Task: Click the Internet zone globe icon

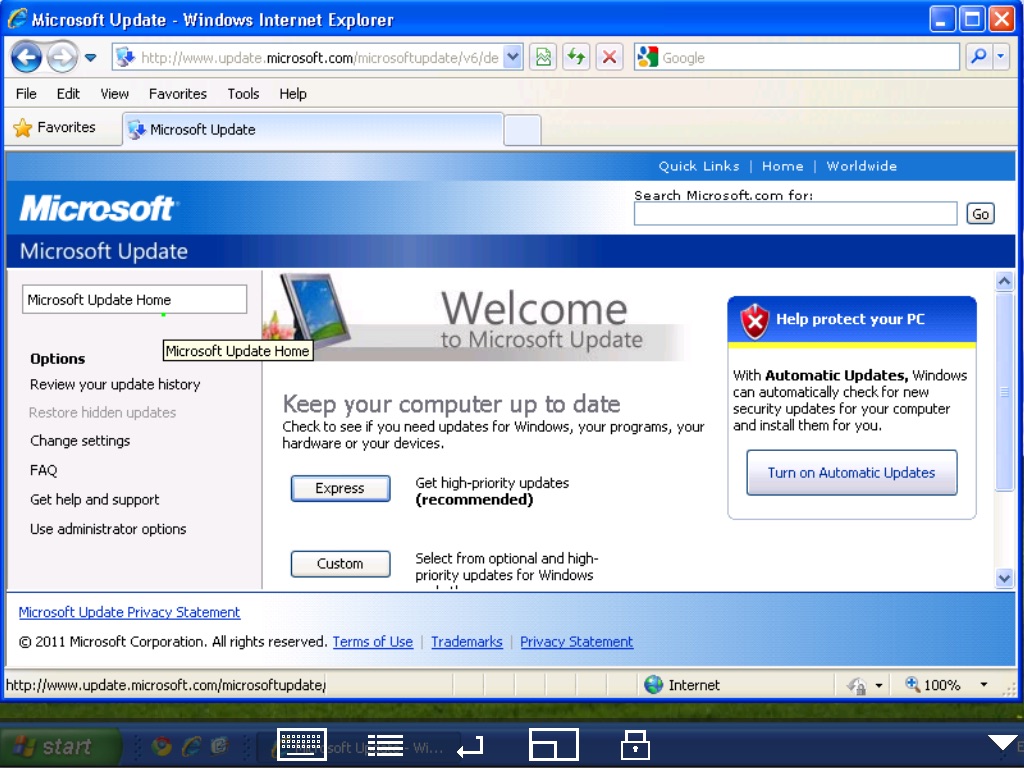Action: [653, 684]
